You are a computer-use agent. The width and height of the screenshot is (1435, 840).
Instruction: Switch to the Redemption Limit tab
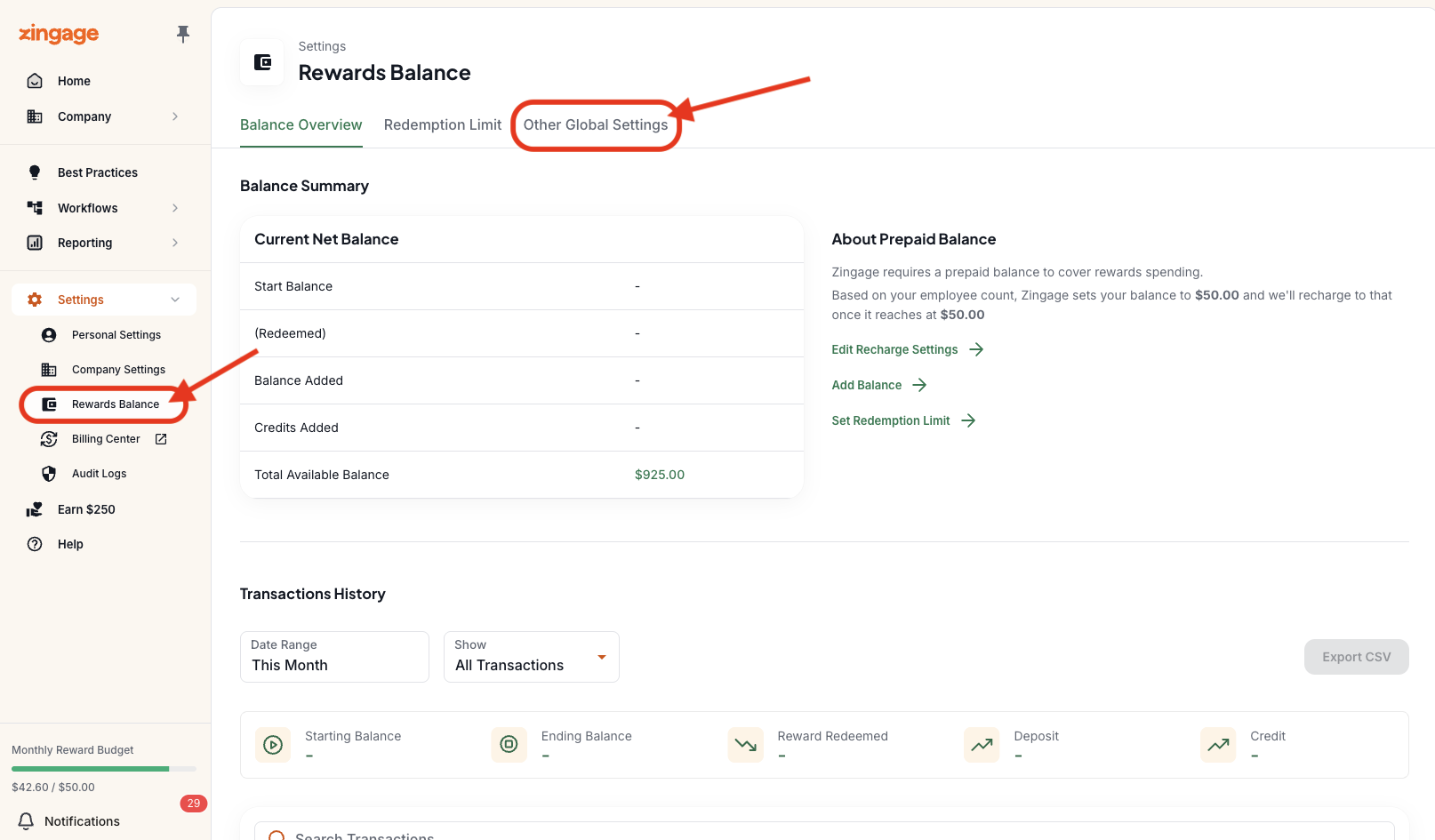click(x=443, y=125)
